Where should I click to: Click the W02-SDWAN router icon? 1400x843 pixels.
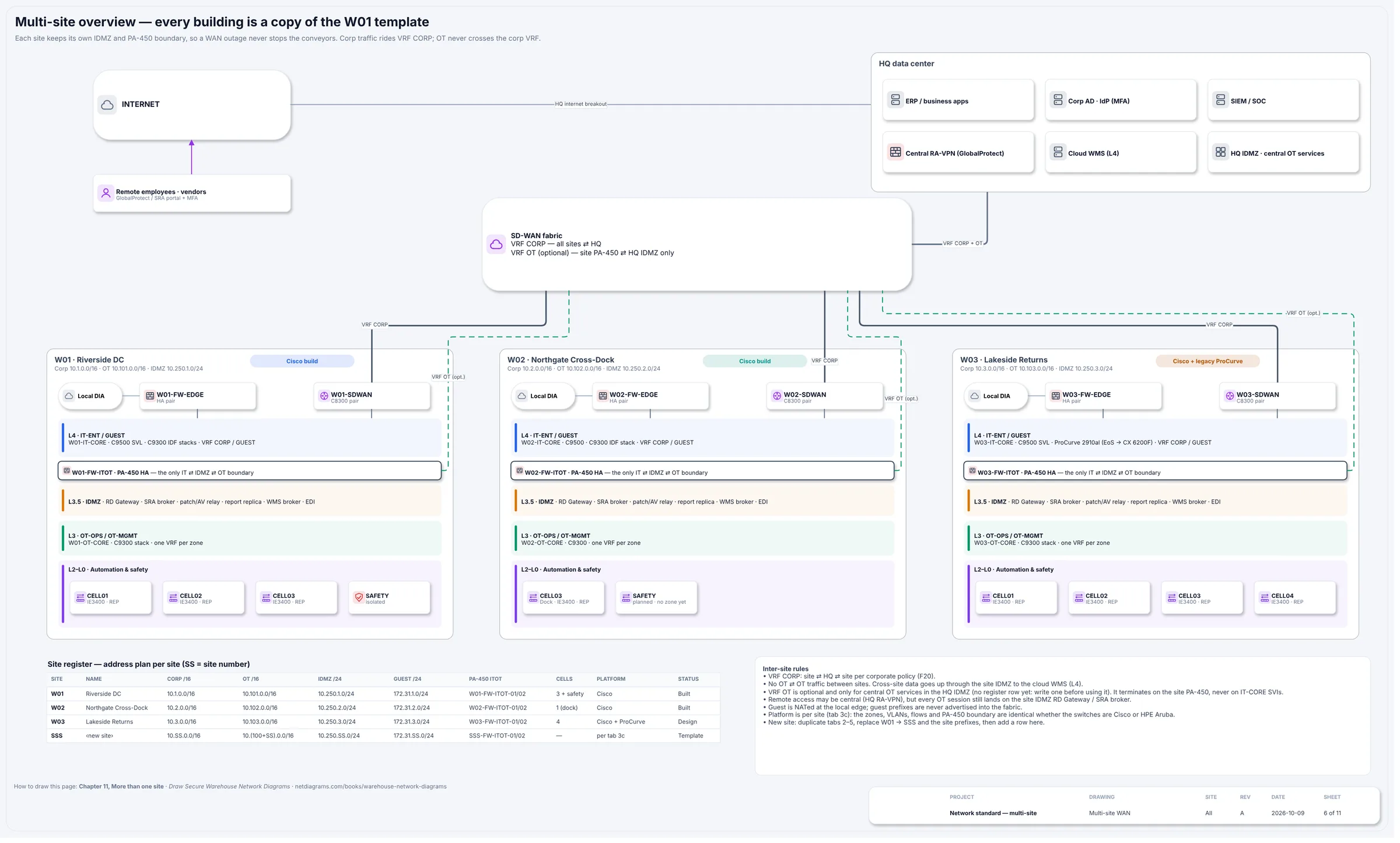click(x=780, y=398)
